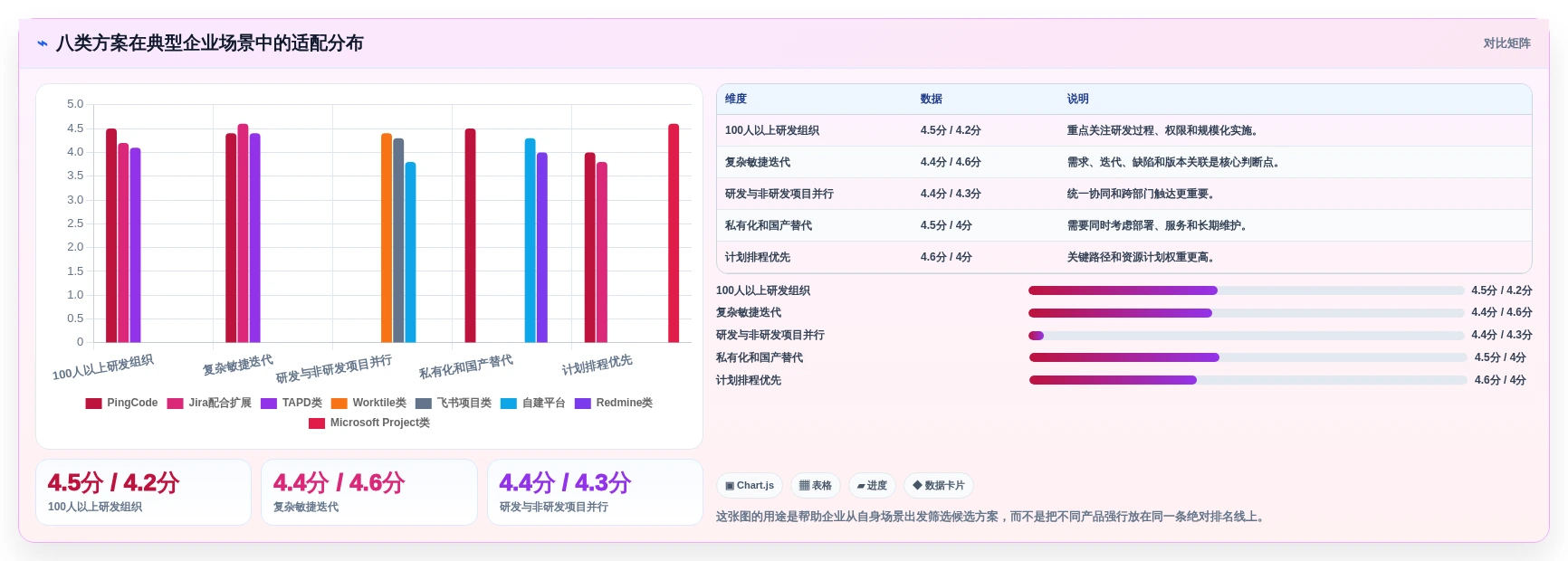Click the orange Worktile bar in the chart
Viewport: 1568px width, 561px height.
pyautogui.click(x=387, y=238)
